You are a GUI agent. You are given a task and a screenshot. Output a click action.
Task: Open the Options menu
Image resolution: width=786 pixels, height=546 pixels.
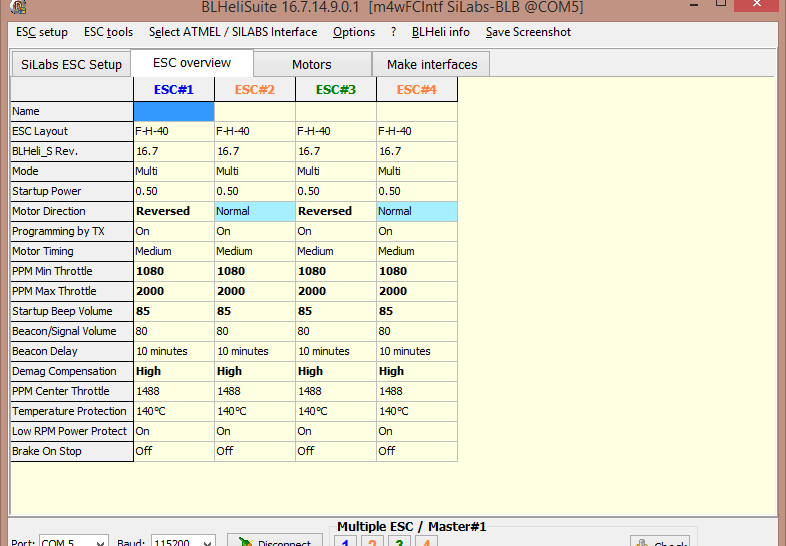pos(354,32)
